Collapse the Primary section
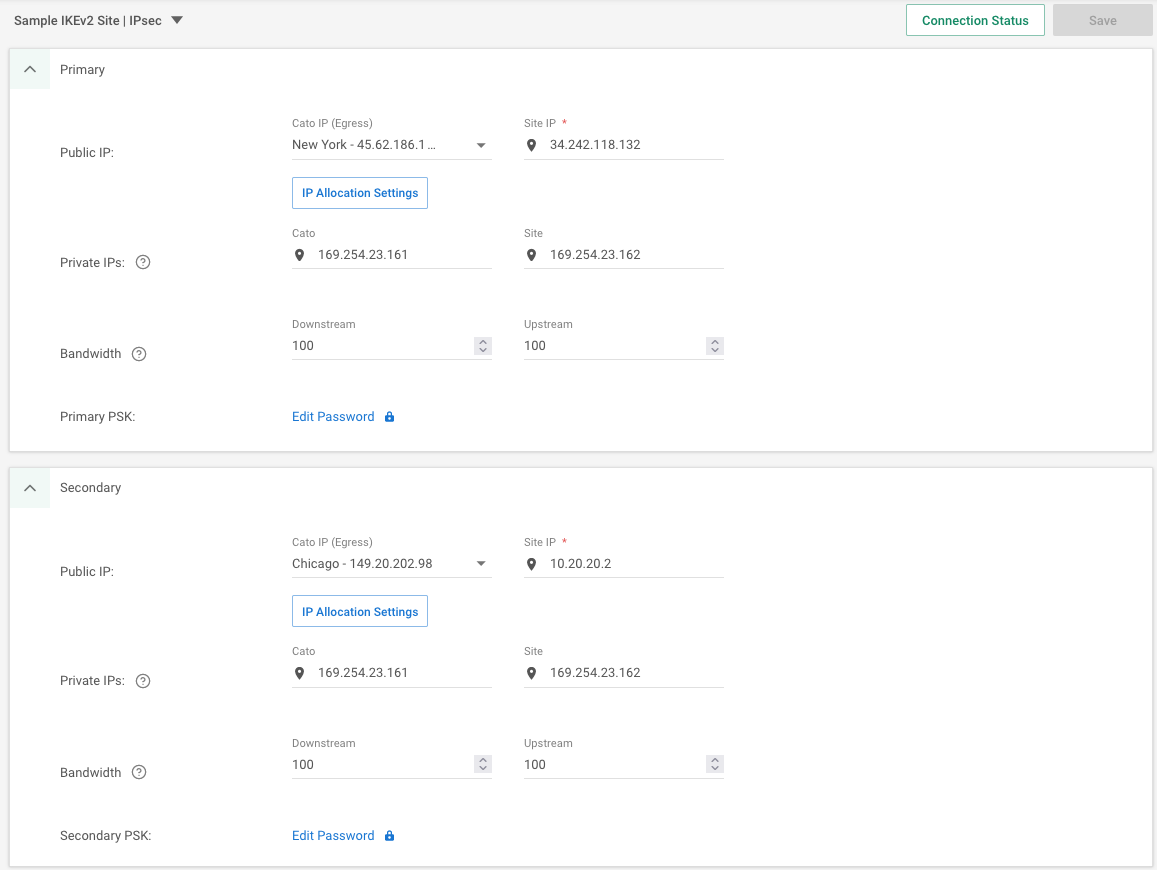 pyautogui.click(x=29, y=69)
